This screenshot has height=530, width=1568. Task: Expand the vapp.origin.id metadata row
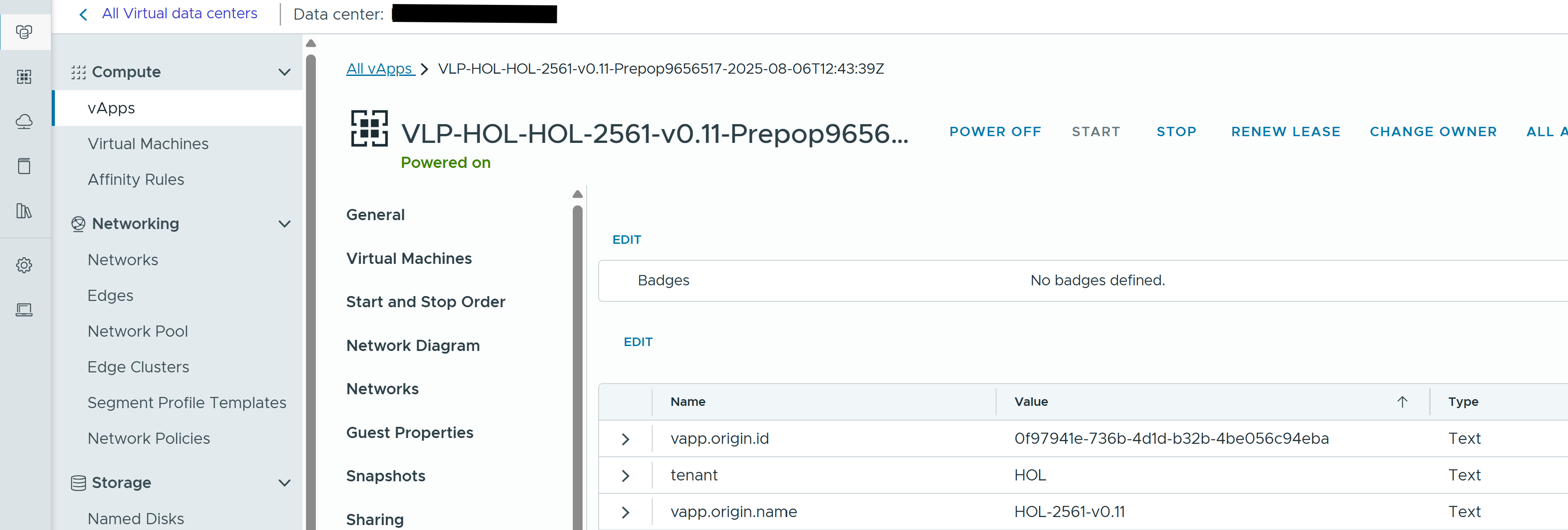(x=625, y=439)
